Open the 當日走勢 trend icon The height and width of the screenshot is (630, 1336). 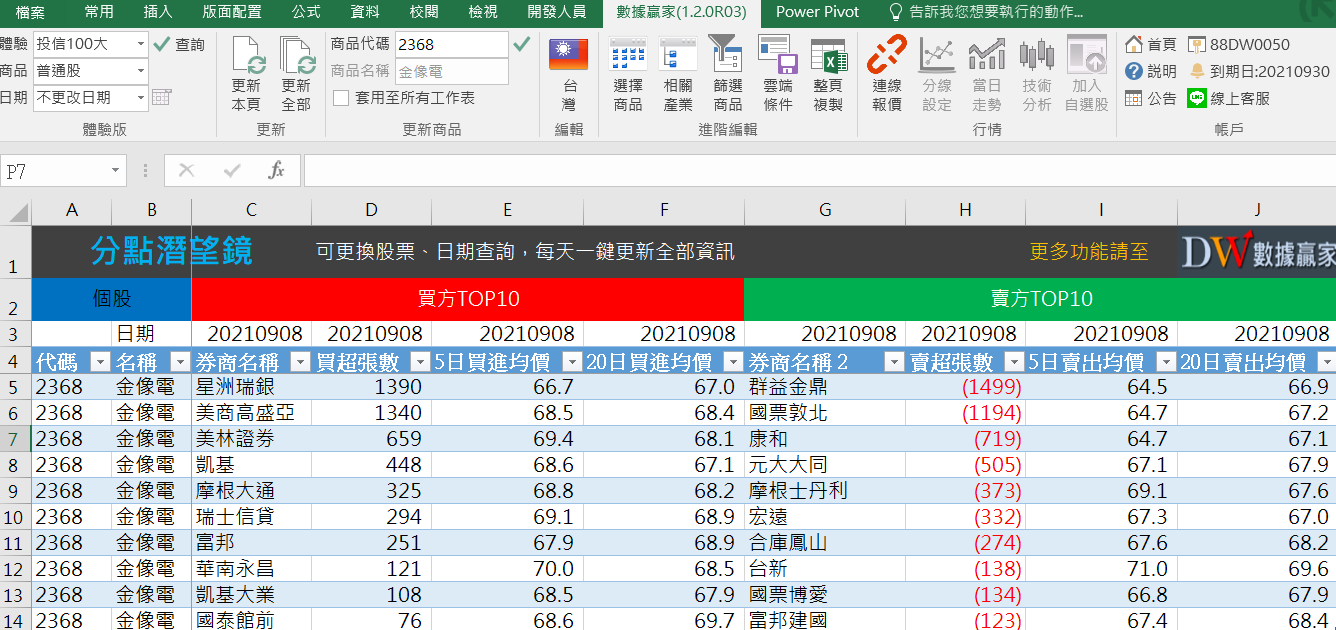click(987, 54)
